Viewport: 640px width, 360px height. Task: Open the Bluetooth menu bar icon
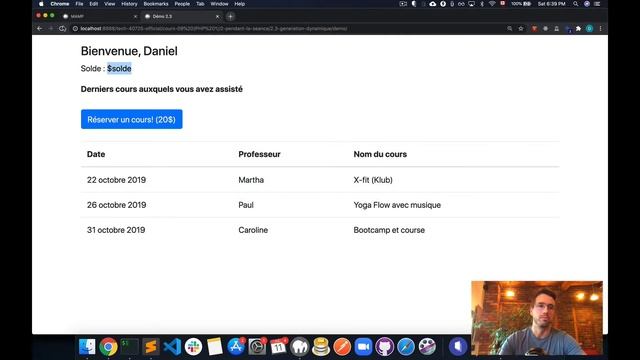pos(482,4)
